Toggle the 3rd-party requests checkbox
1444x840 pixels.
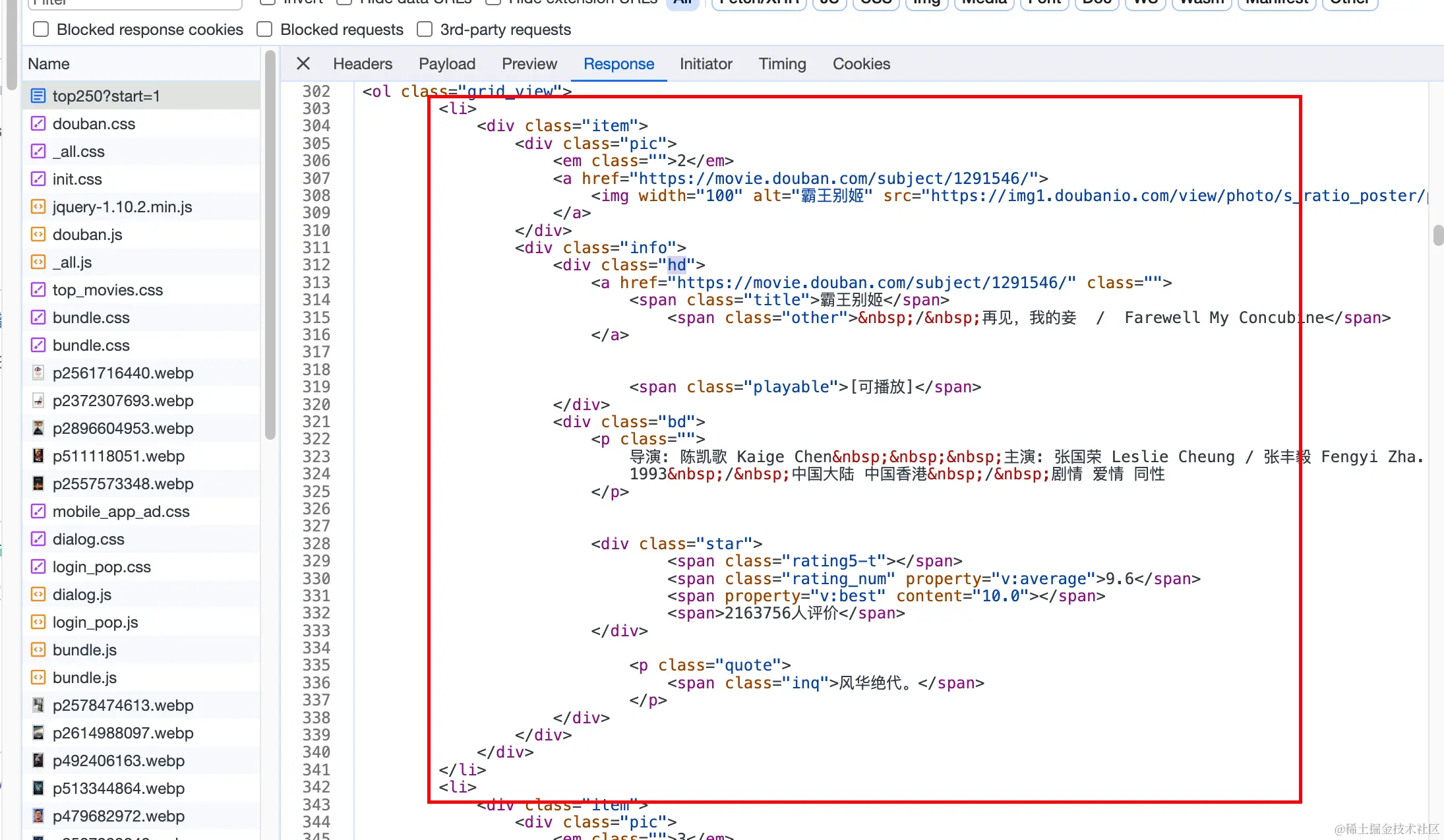(425, 30)
